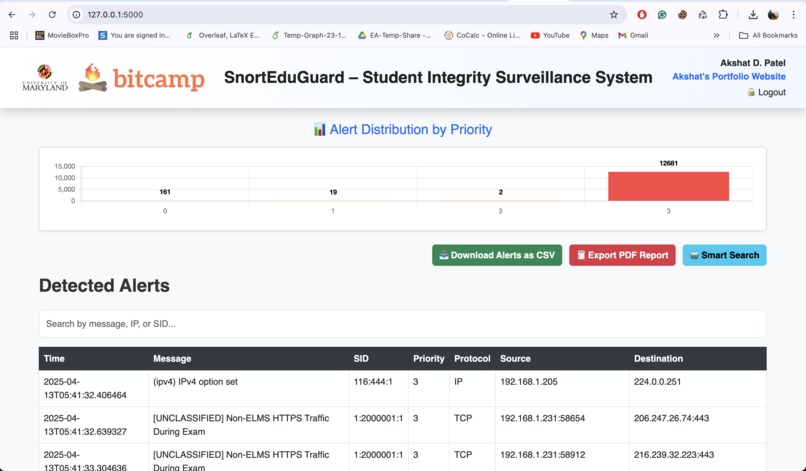This screenshot has width=806, height=471.
Task: Open YouTube bookmark
Action: [550, 35]
